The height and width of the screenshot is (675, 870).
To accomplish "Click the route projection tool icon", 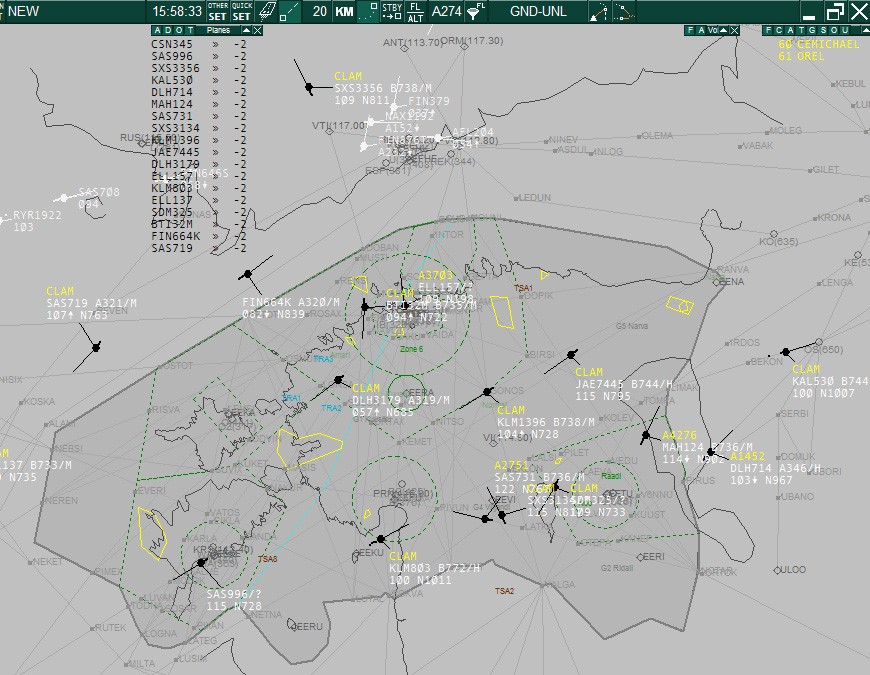I will tap(599, 12).
